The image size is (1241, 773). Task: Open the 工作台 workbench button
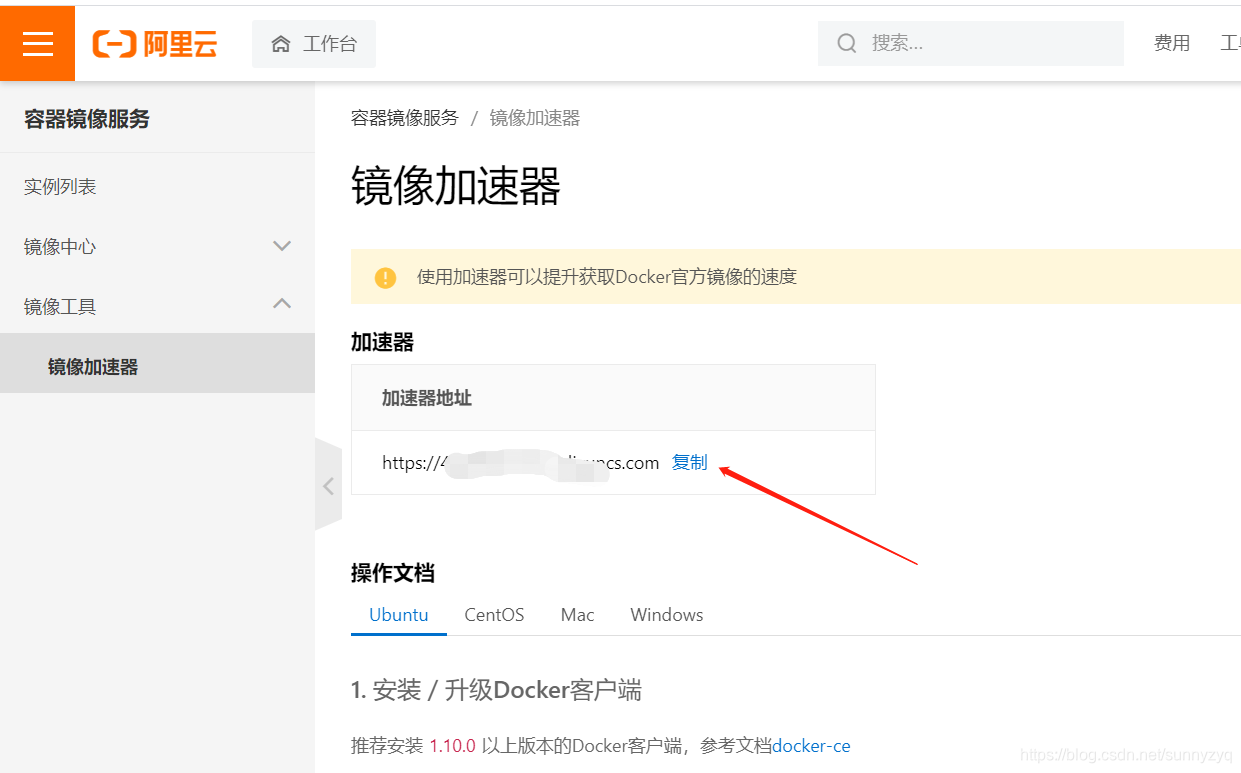(x=314, y=44)
